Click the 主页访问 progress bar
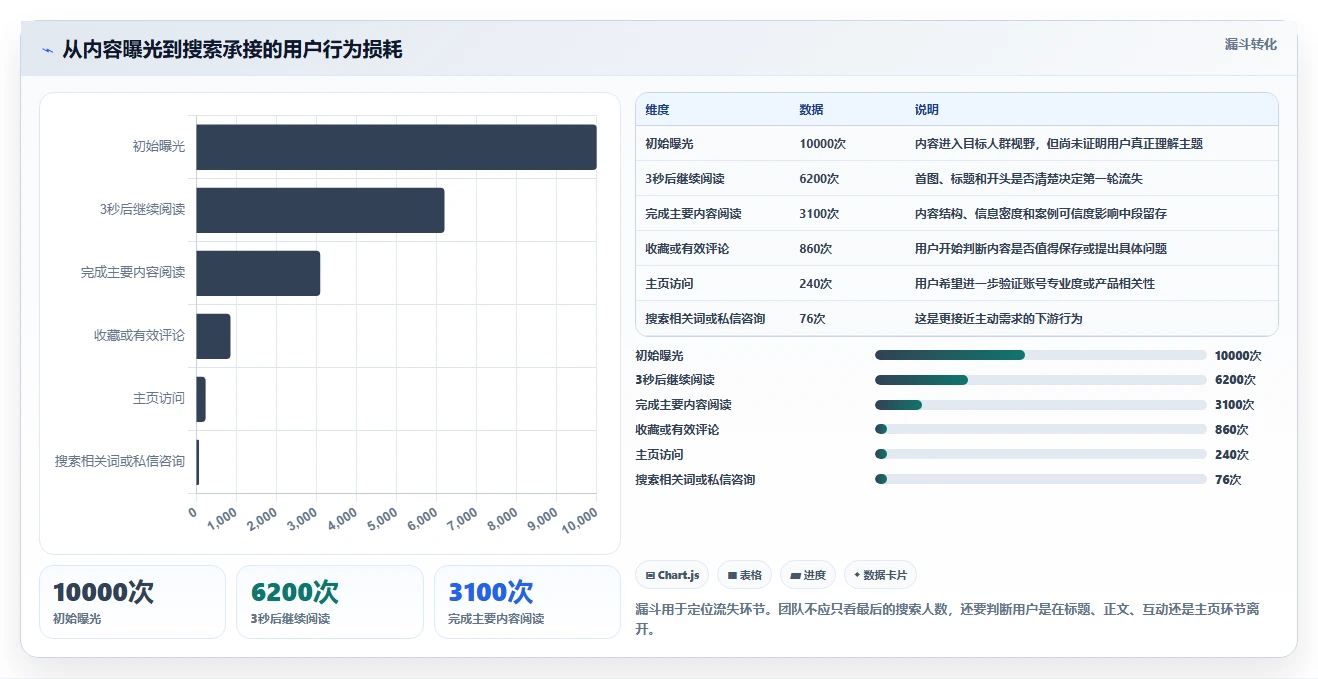This screenshot has width=1318, height=679. [1041, 454]
